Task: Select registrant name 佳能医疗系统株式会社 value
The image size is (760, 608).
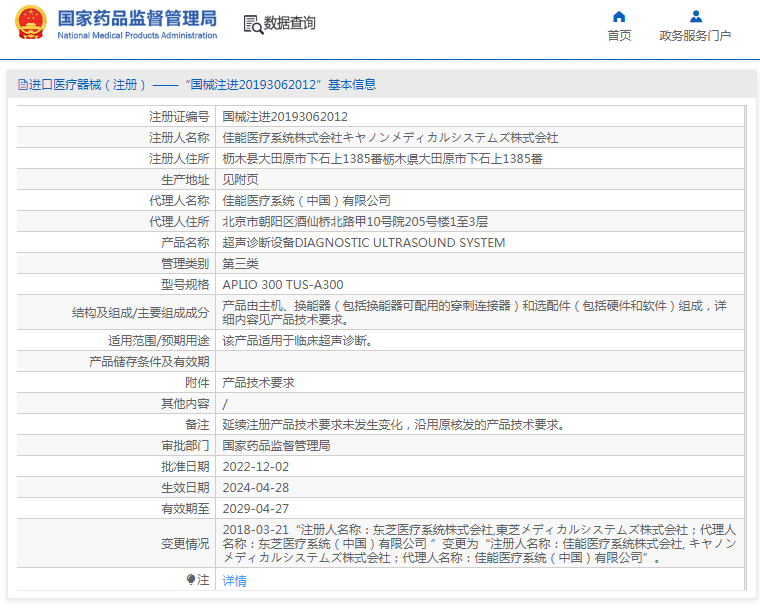Action: point(390,138)
